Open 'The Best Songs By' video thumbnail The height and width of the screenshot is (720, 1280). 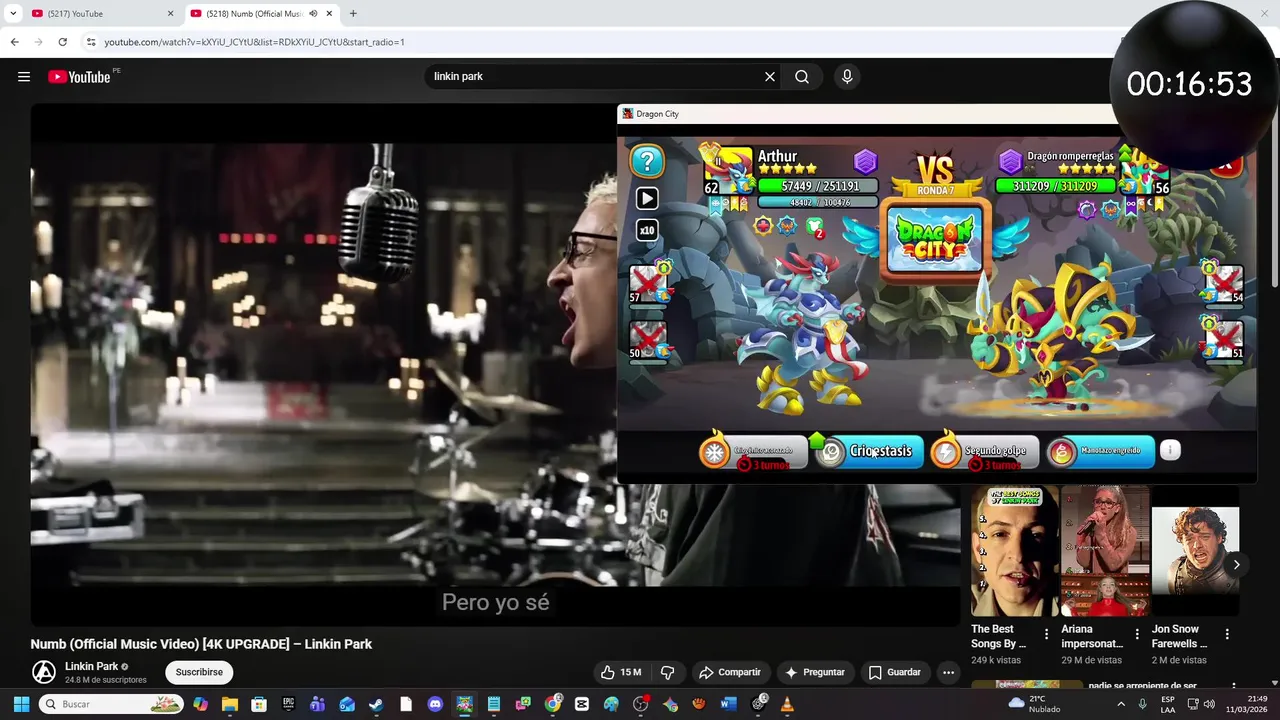pos(1014,551)
